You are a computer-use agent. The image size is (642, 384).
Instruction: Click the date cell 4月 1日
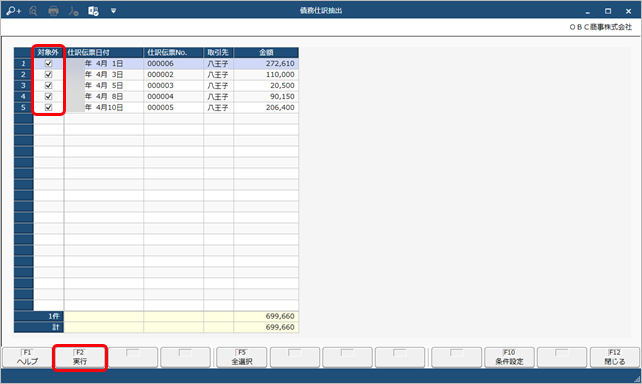point(104,63)
